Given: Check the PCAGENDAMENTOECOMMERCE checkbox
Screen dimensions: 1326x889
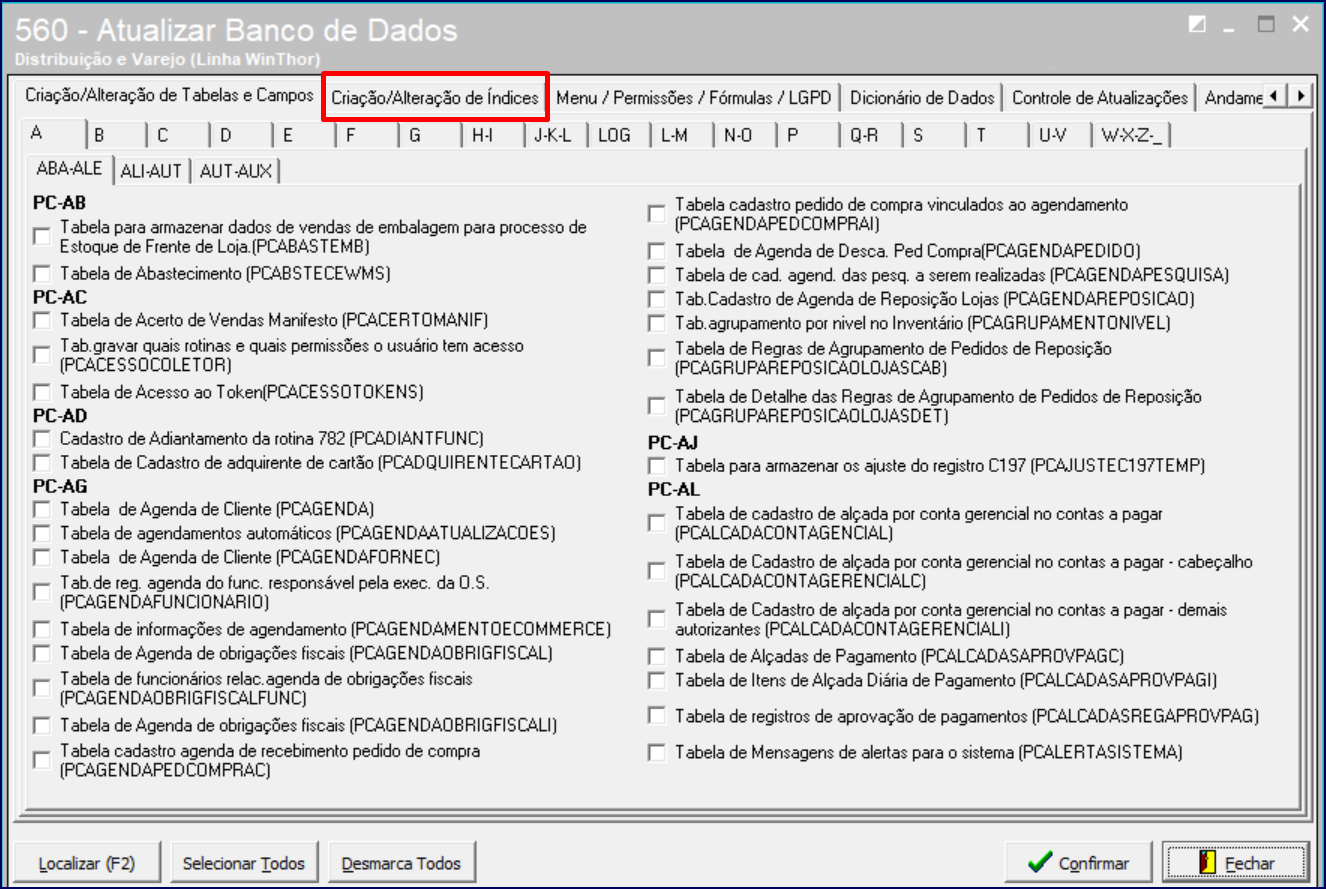Looking at the screenshot, I should pos(41,629).
